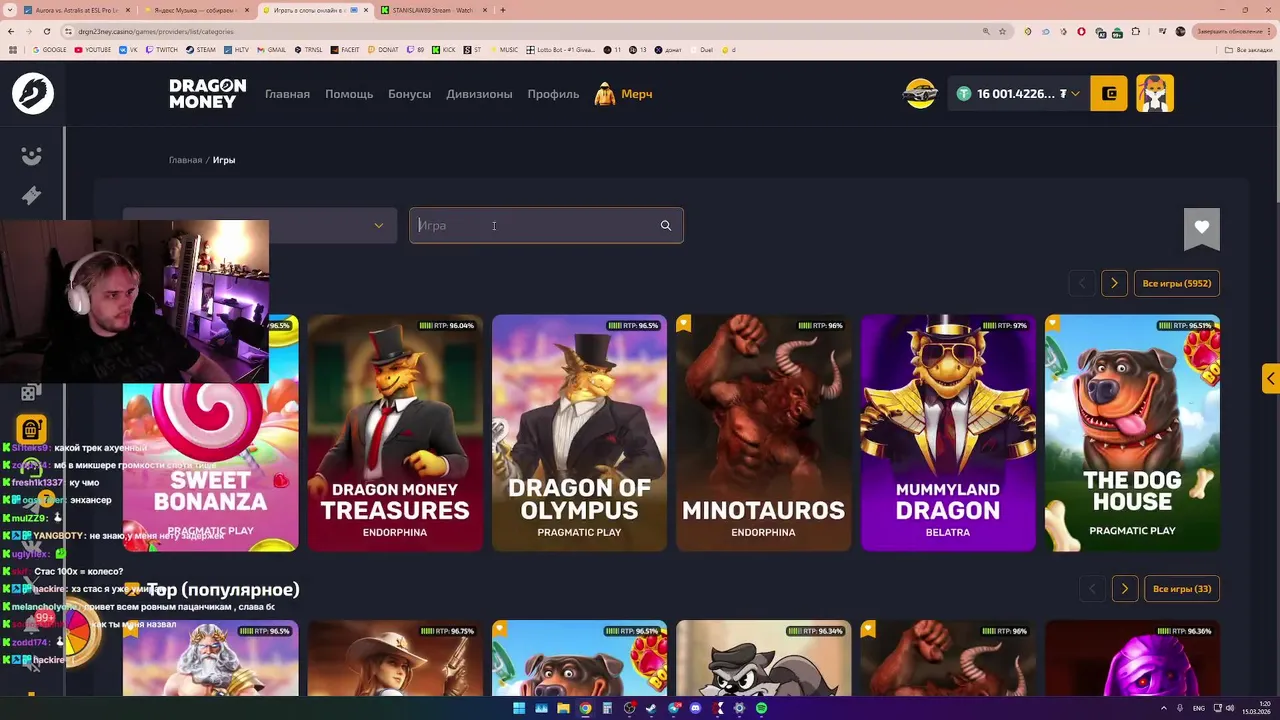
Task: Click the Chrome update button
Action: (x=1235, y=31)
